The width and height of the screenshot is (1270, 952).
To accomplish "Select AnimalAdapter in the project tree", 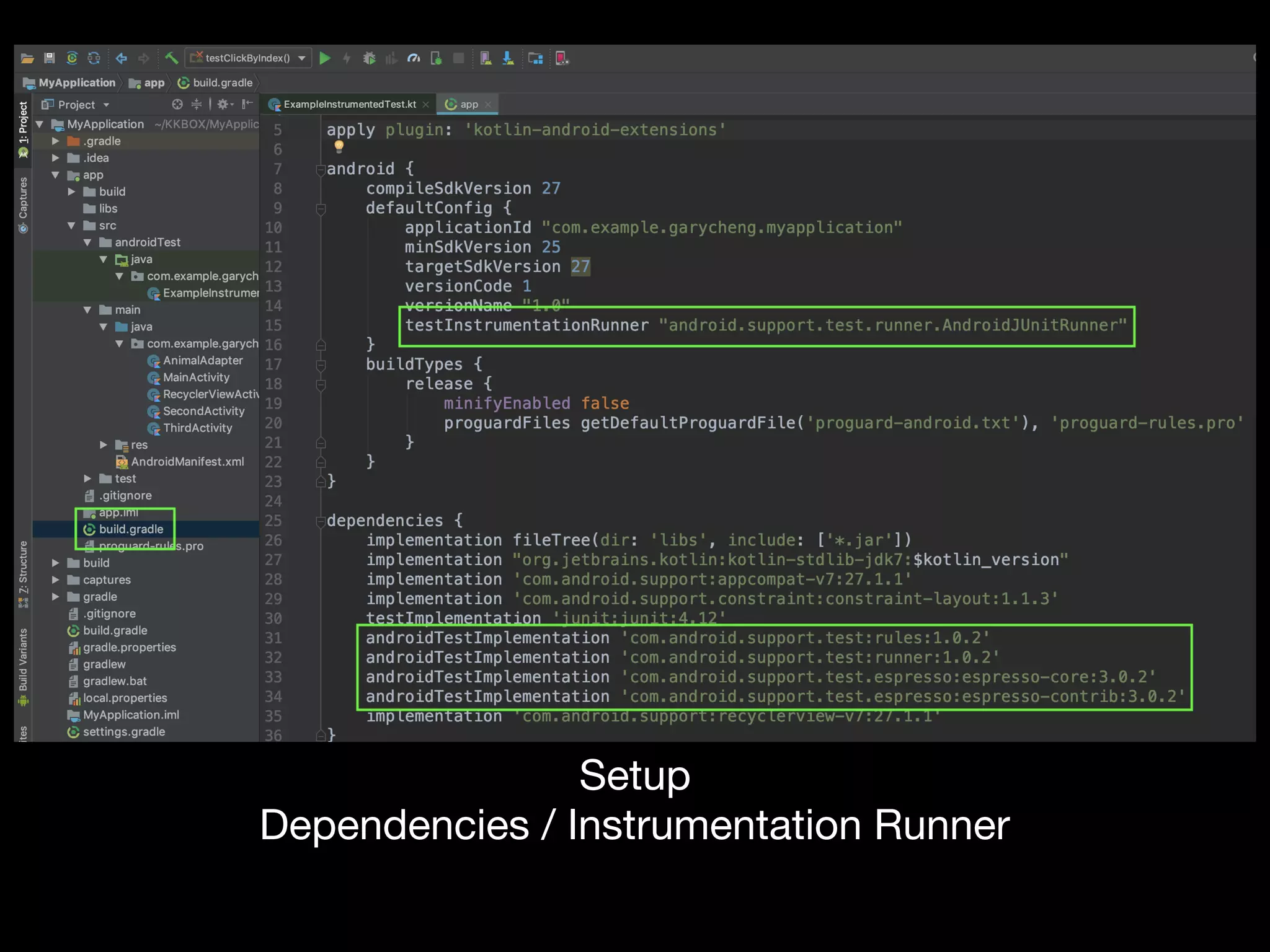I will point(195,361).
